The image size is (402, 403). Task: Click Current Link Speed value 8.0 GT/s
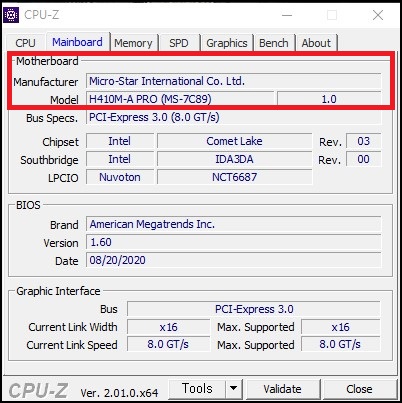tap(168, 344)
